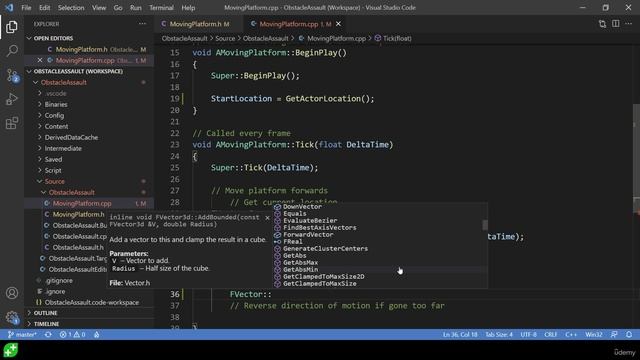Open Source Control view in activity bar

coord(12,75)
